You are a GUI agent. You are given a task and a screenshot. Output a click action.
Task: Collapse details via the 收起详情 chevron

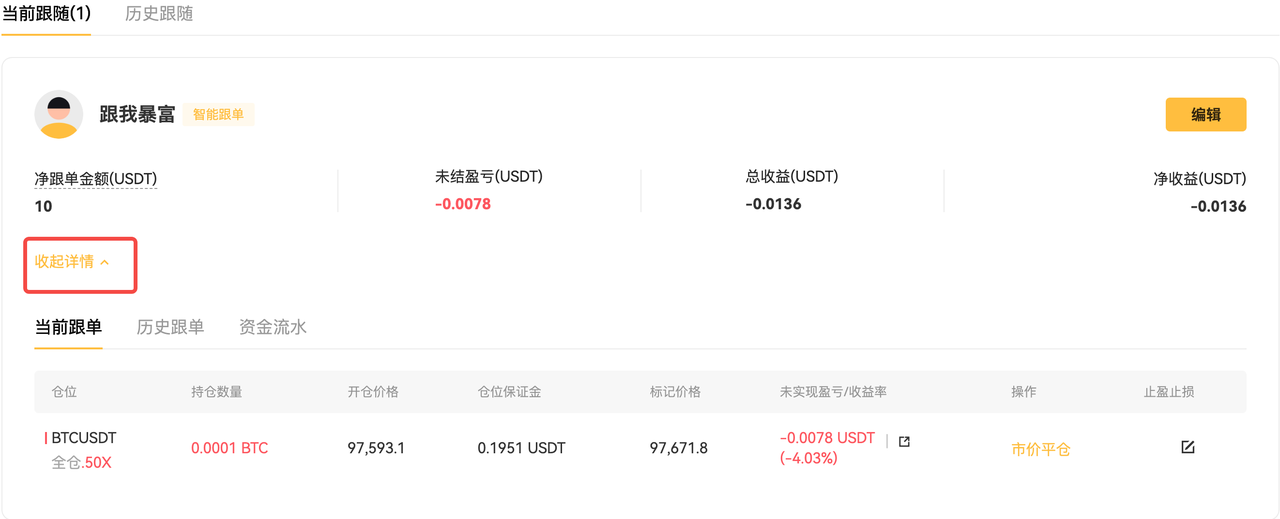(105, 262)
